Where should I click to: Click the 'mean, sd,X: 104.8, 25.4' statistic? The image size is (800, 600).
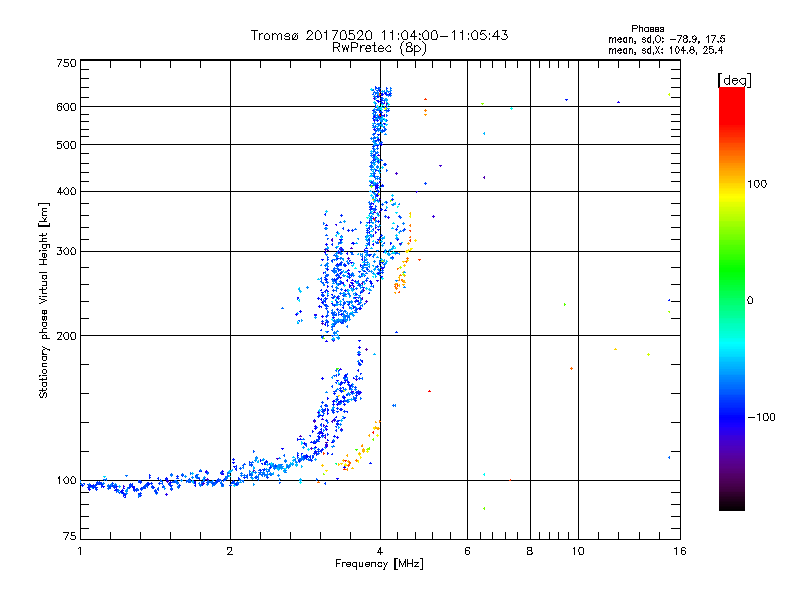pos(665,50)
